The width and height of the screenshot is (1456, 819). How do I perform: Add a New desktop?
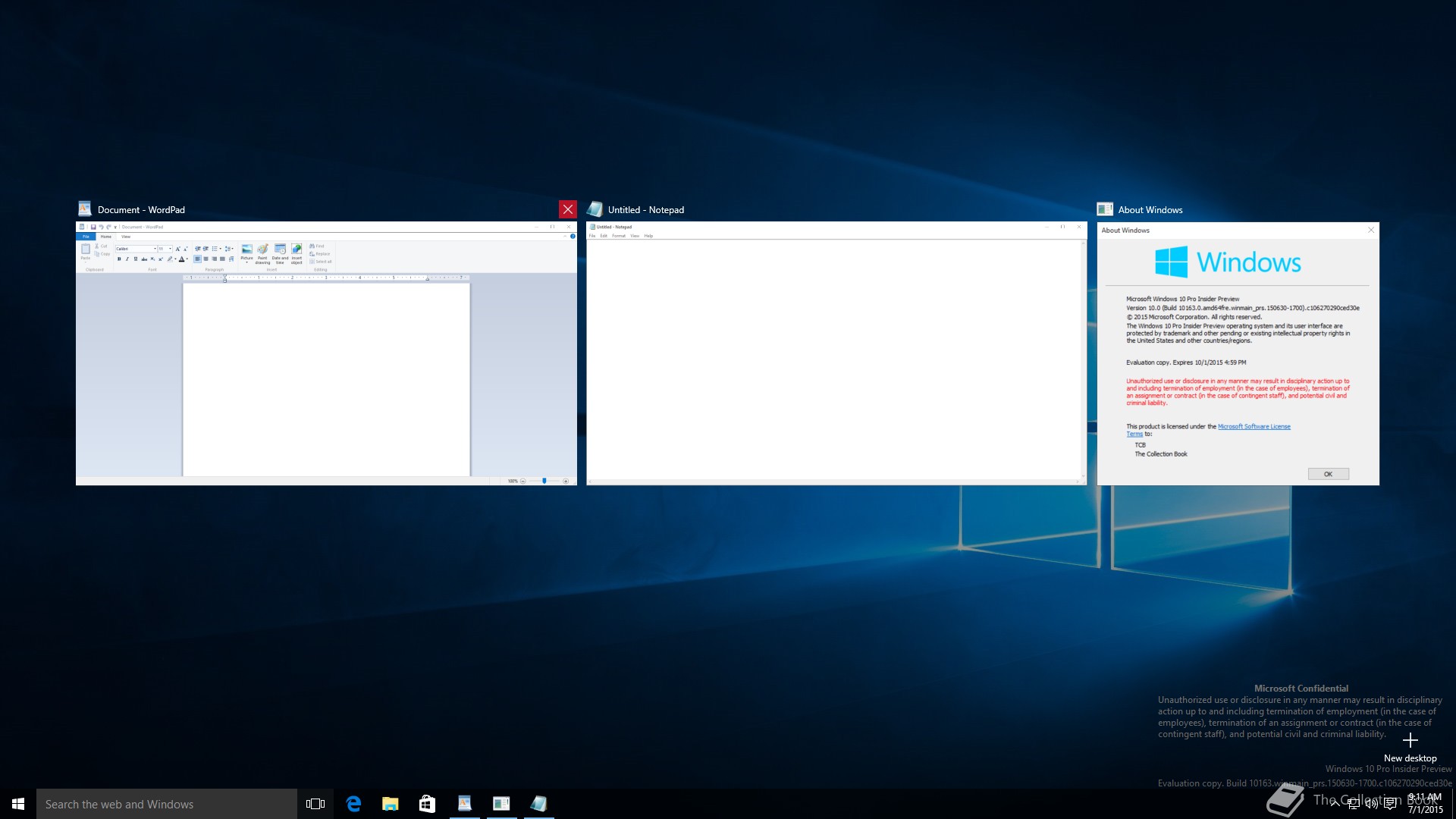click(1410, 747)
